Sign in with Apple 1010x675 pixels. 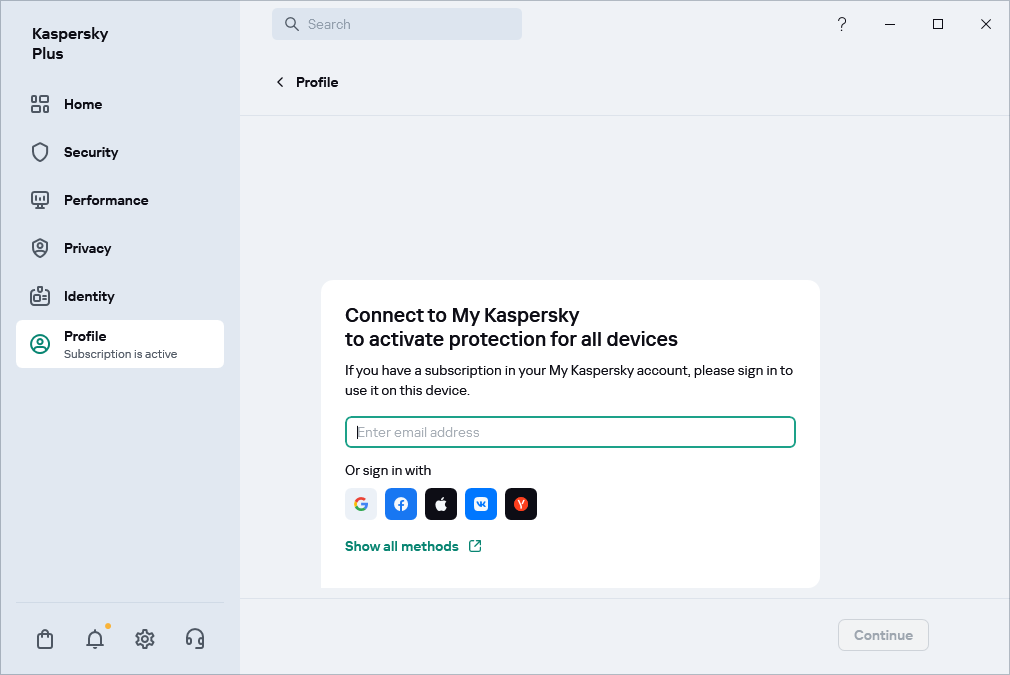[441, 504]
